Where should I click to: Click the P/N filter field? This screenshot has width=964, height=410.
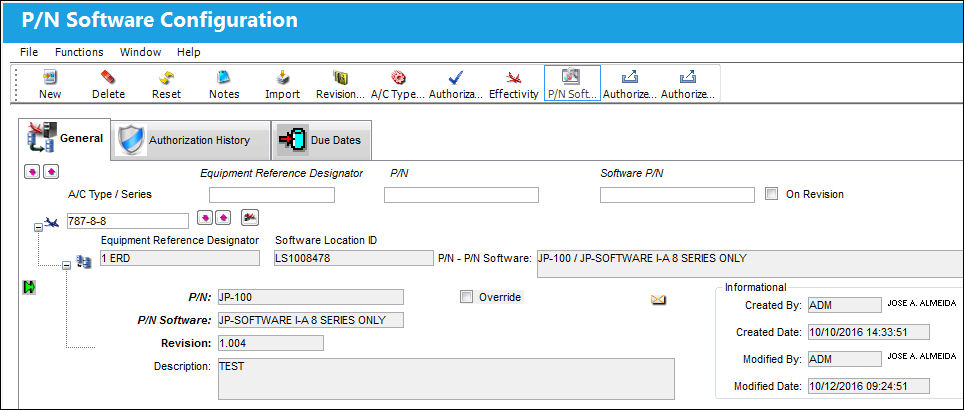point(461,195)
